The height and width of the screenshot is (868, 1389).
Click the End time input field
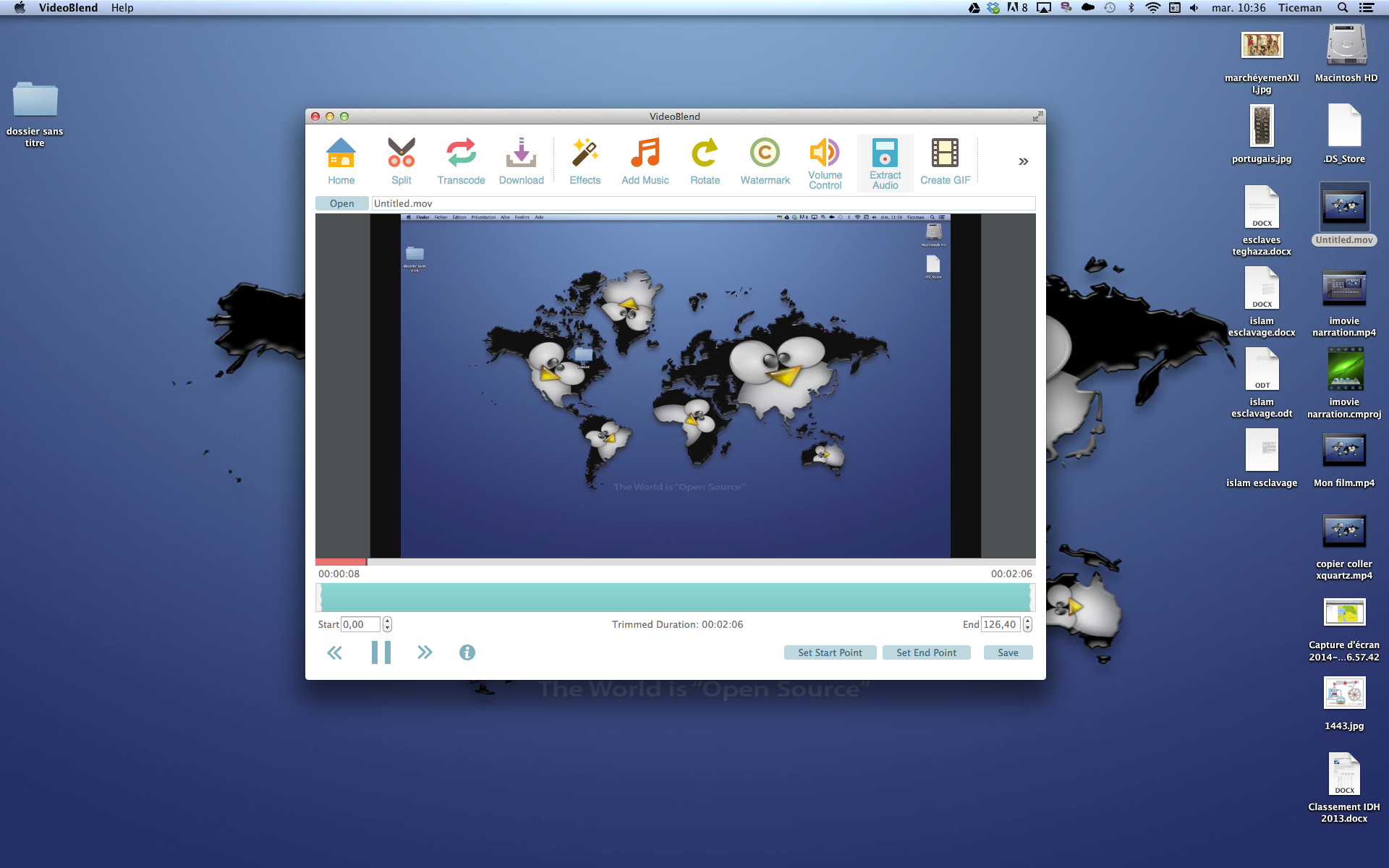click(x=1001, y=624)
